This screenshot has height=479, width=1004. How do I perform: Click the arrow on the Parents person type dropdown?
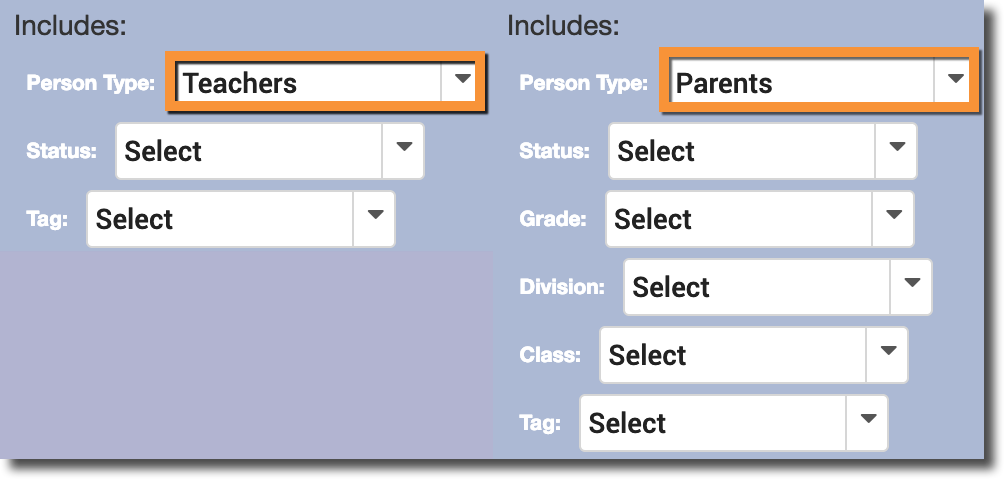(x=954, y=80)
